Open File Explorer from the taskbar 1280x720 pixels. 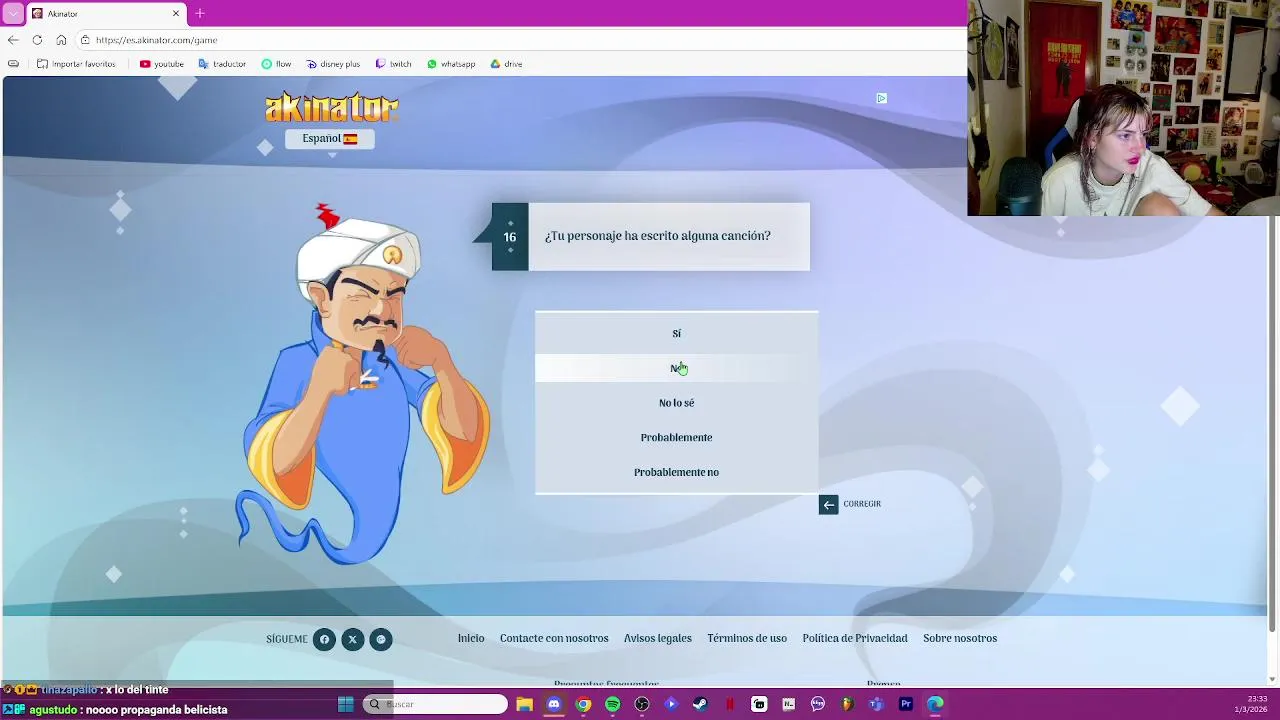click(525, 704)
